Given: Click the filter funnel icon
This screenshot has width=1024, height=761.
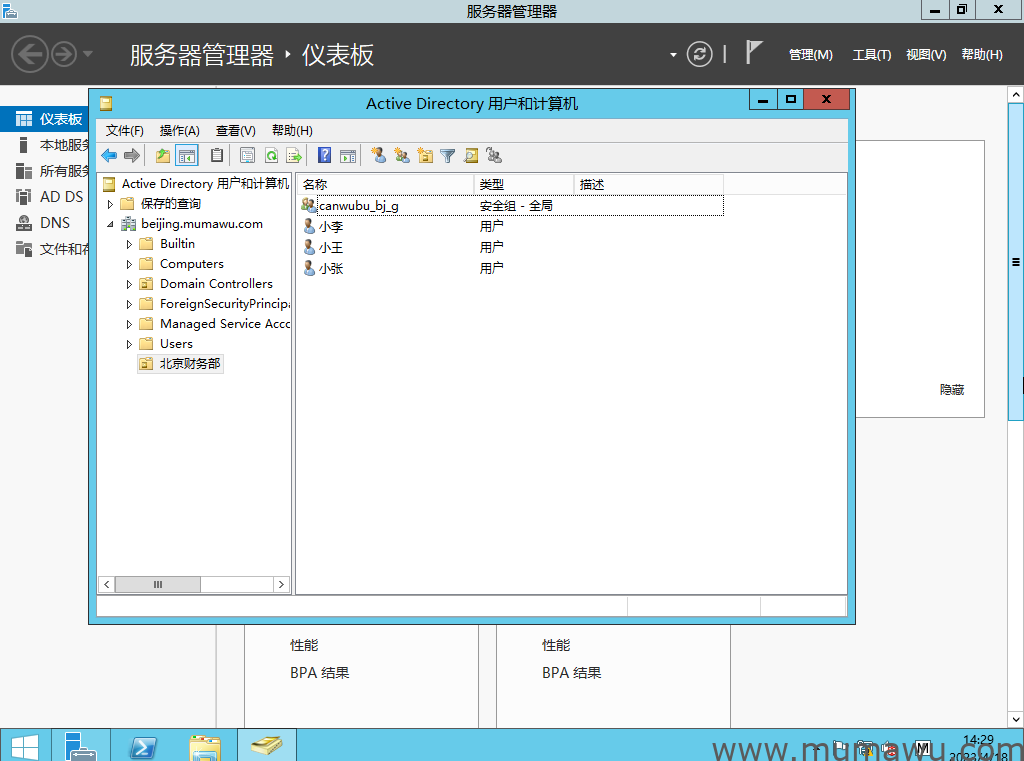Looking at the screenshot, I should coord(448,155).
